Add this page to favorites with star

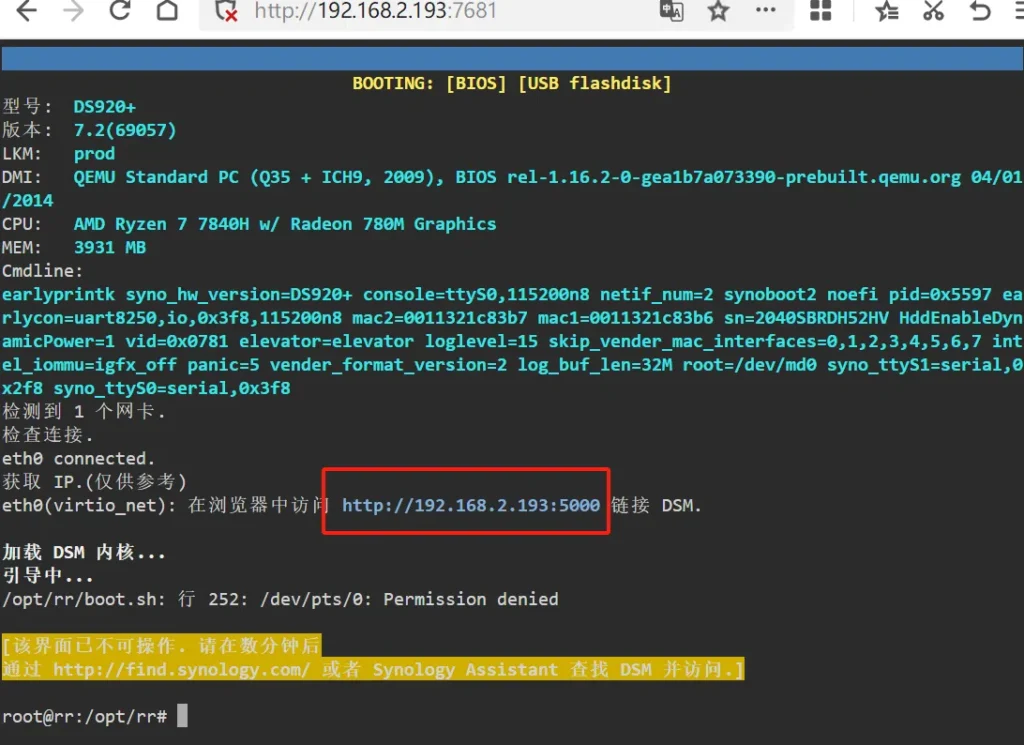(718, 11)
